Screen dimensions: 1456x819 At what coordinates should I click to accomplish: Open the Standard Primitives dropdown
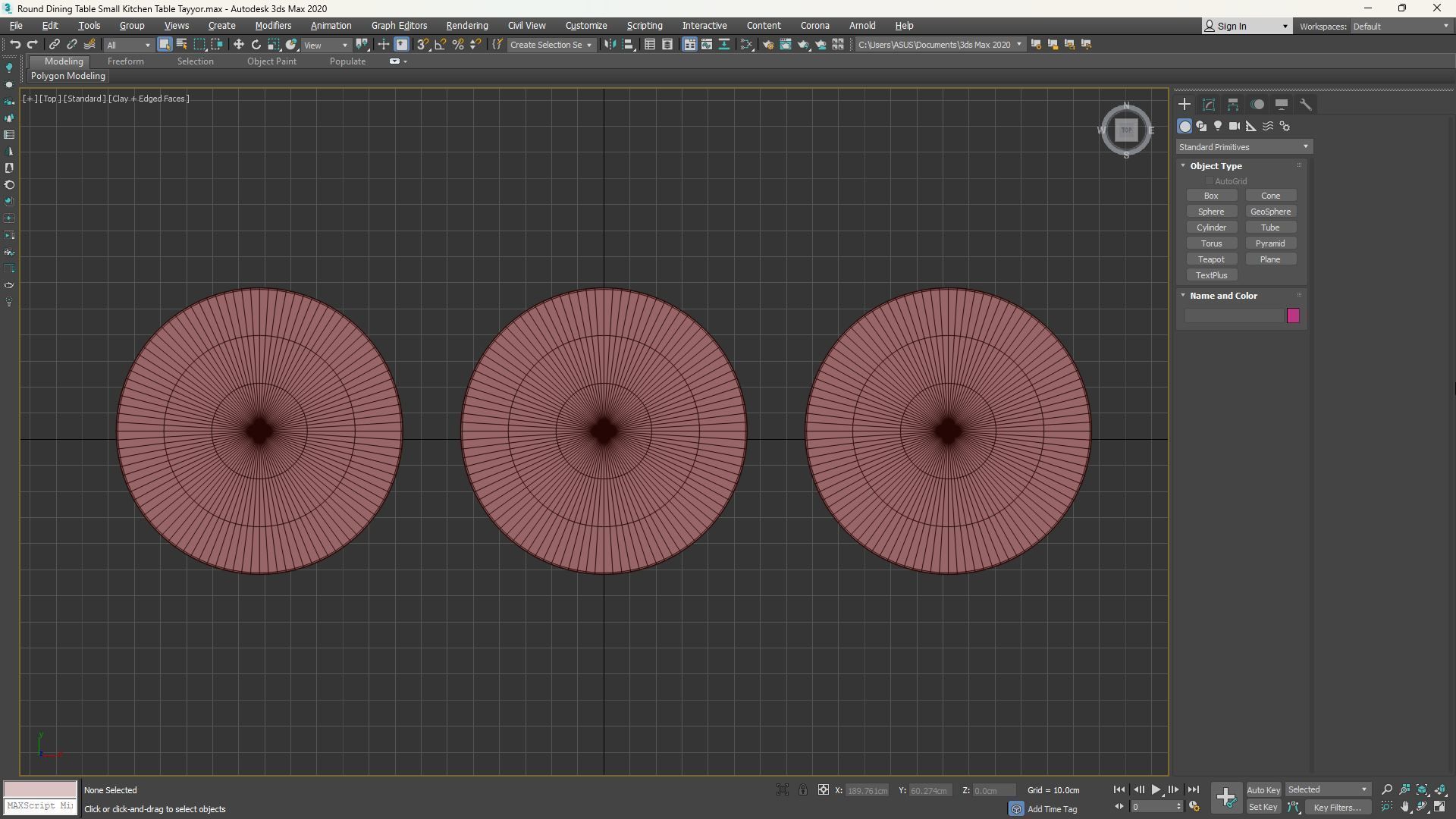[x=1244, y=147]
